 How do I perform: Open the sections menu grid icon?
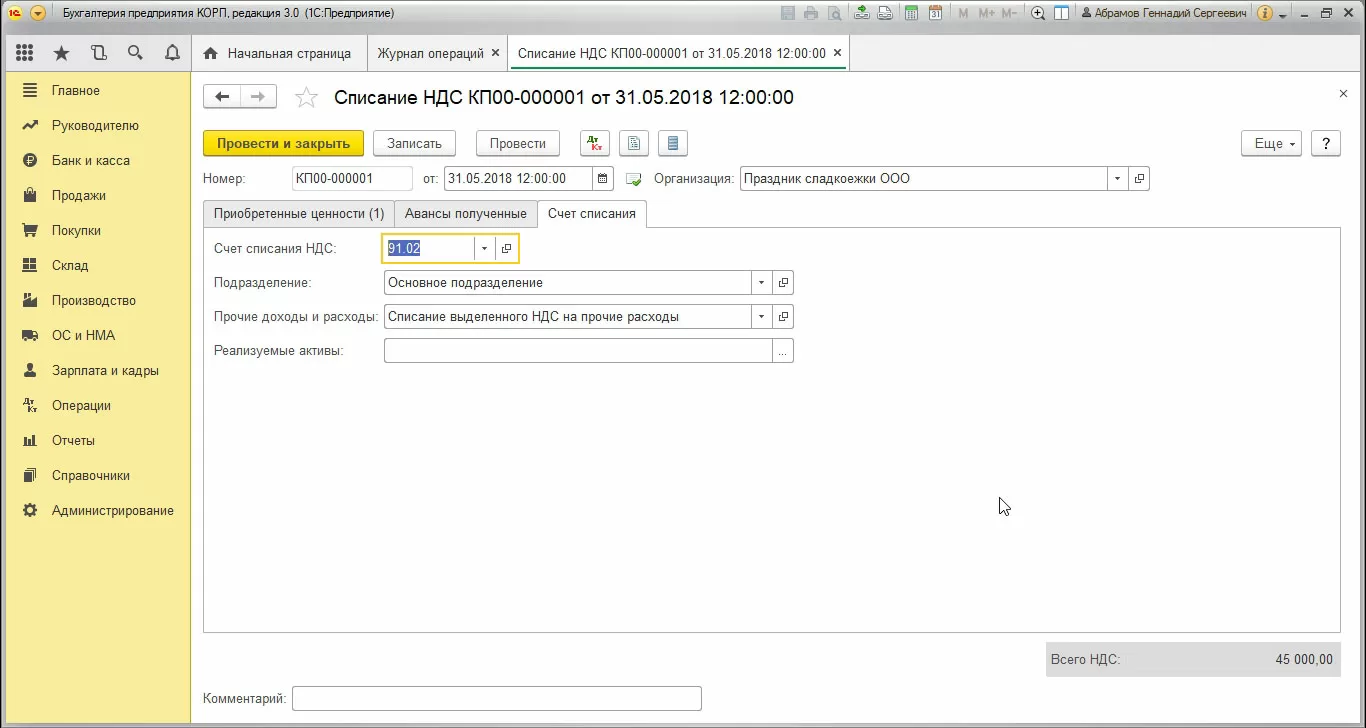pyautogui.click(x=25, y=53)
